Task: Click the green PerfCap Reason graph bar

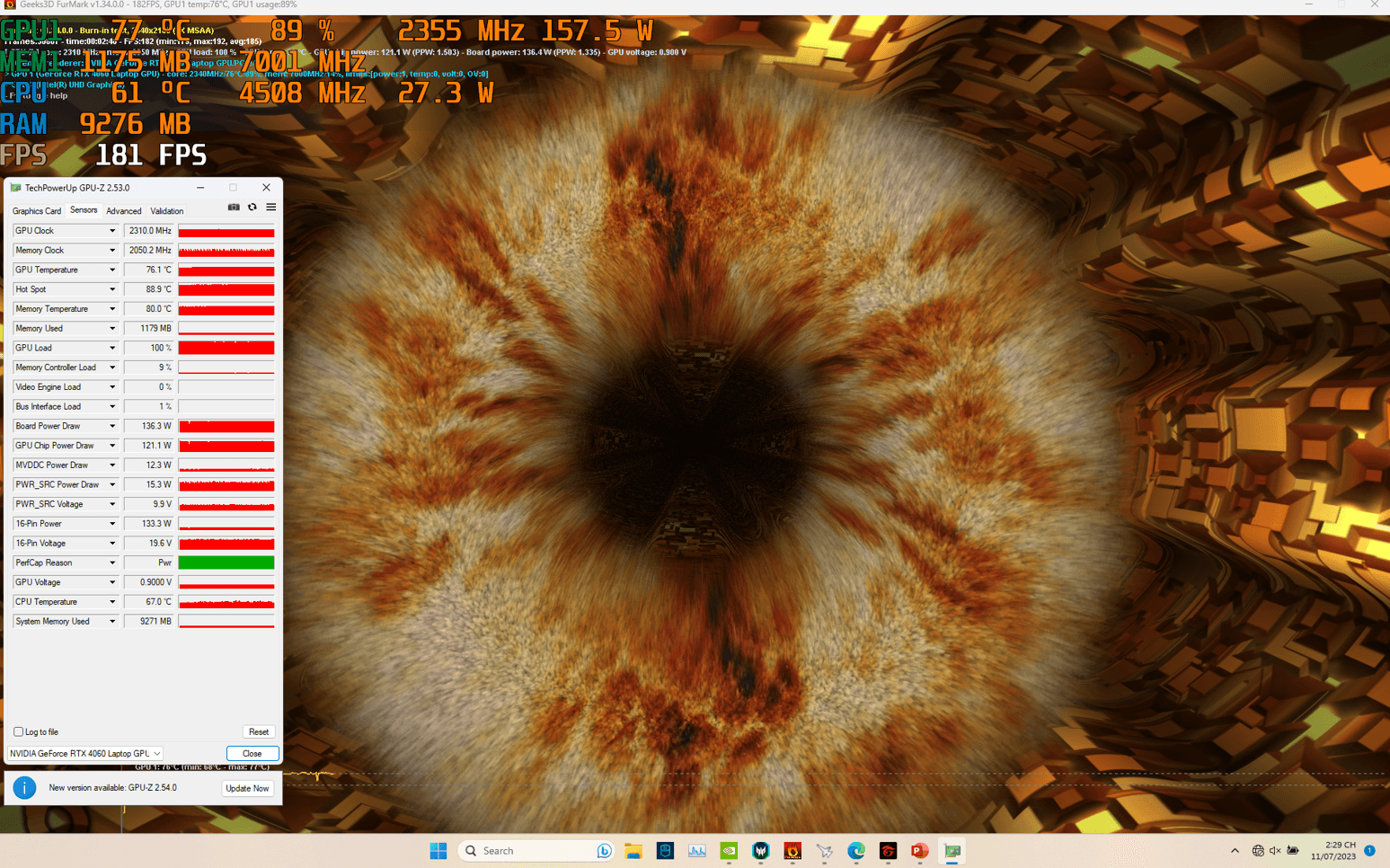Action: 226,563
